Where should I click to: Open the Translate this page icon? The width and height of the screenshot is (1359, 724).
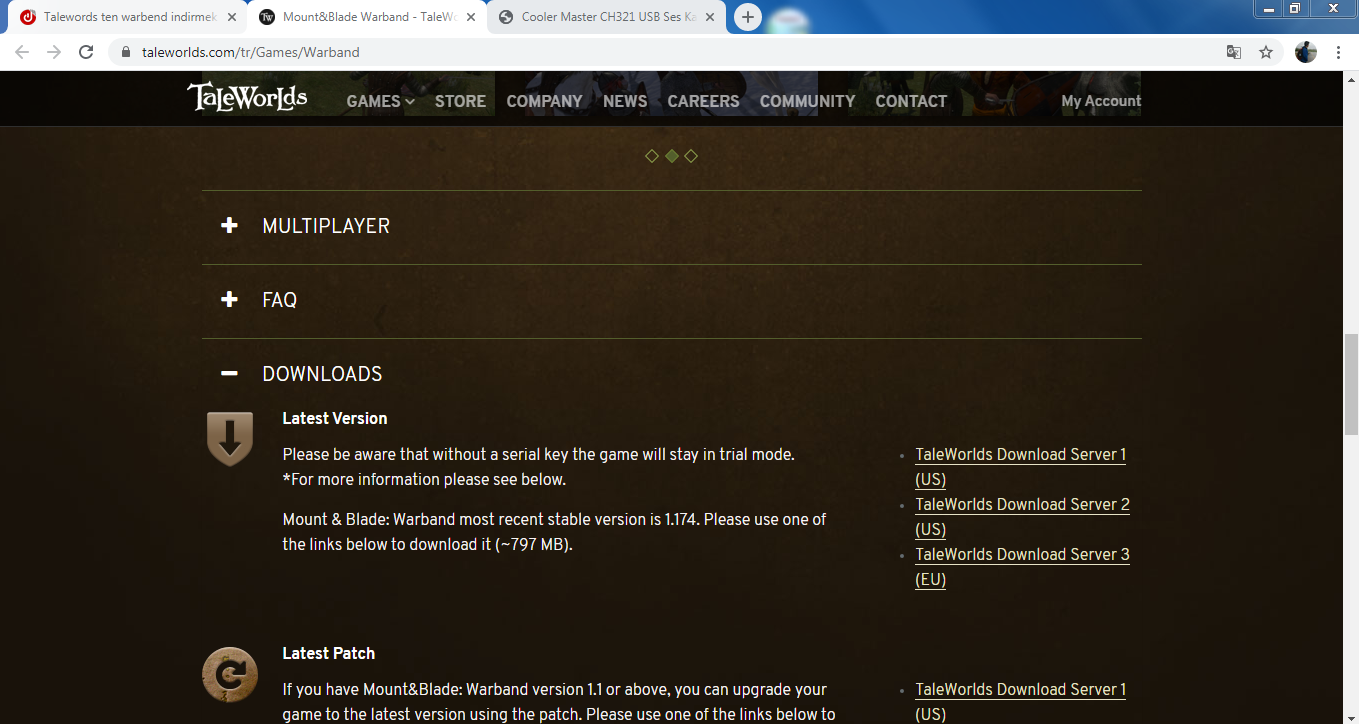tap(1234, 52)
